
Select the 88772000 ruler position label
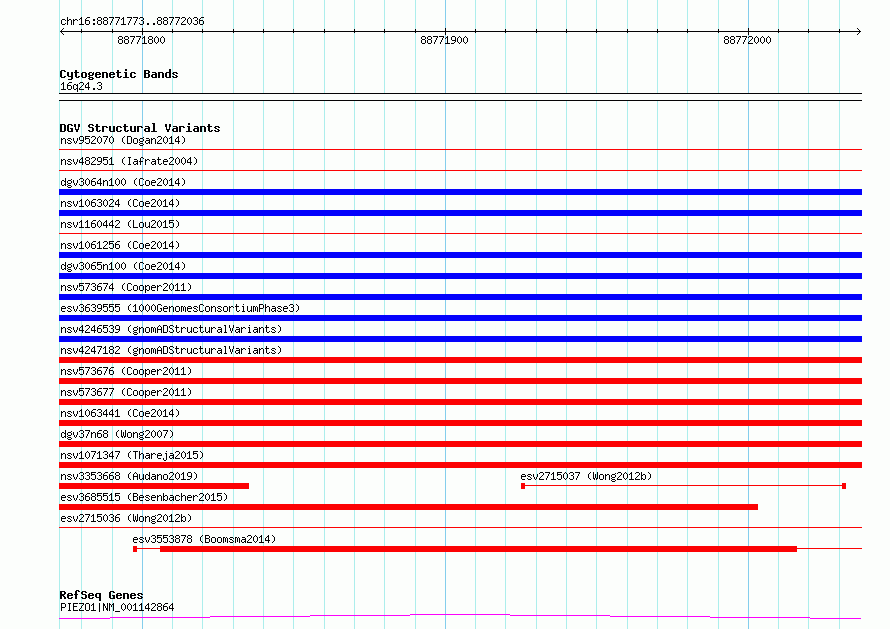pos(748,40)
